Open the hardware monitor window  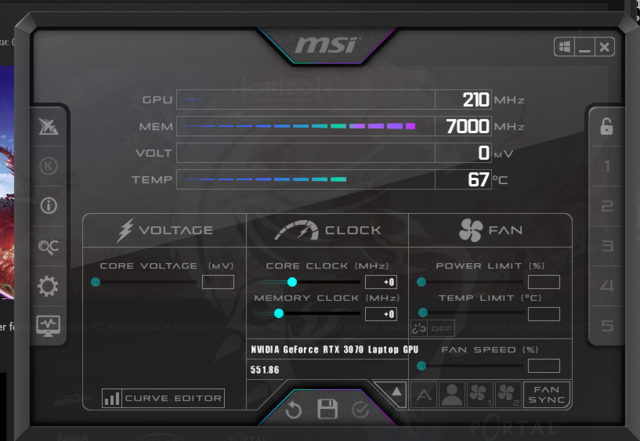47,325
